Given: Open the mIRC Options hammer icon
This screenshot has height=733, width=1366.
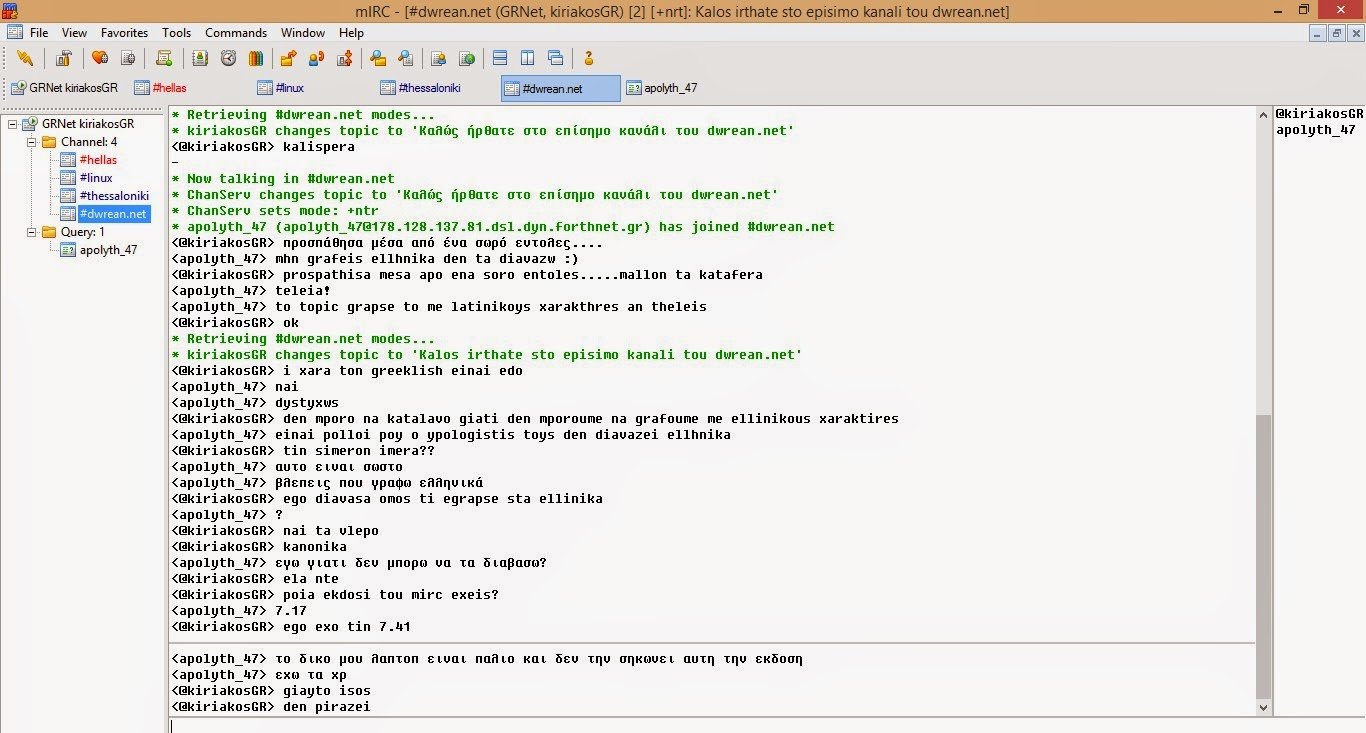Looking at the screenshot, I should point(65,58).
